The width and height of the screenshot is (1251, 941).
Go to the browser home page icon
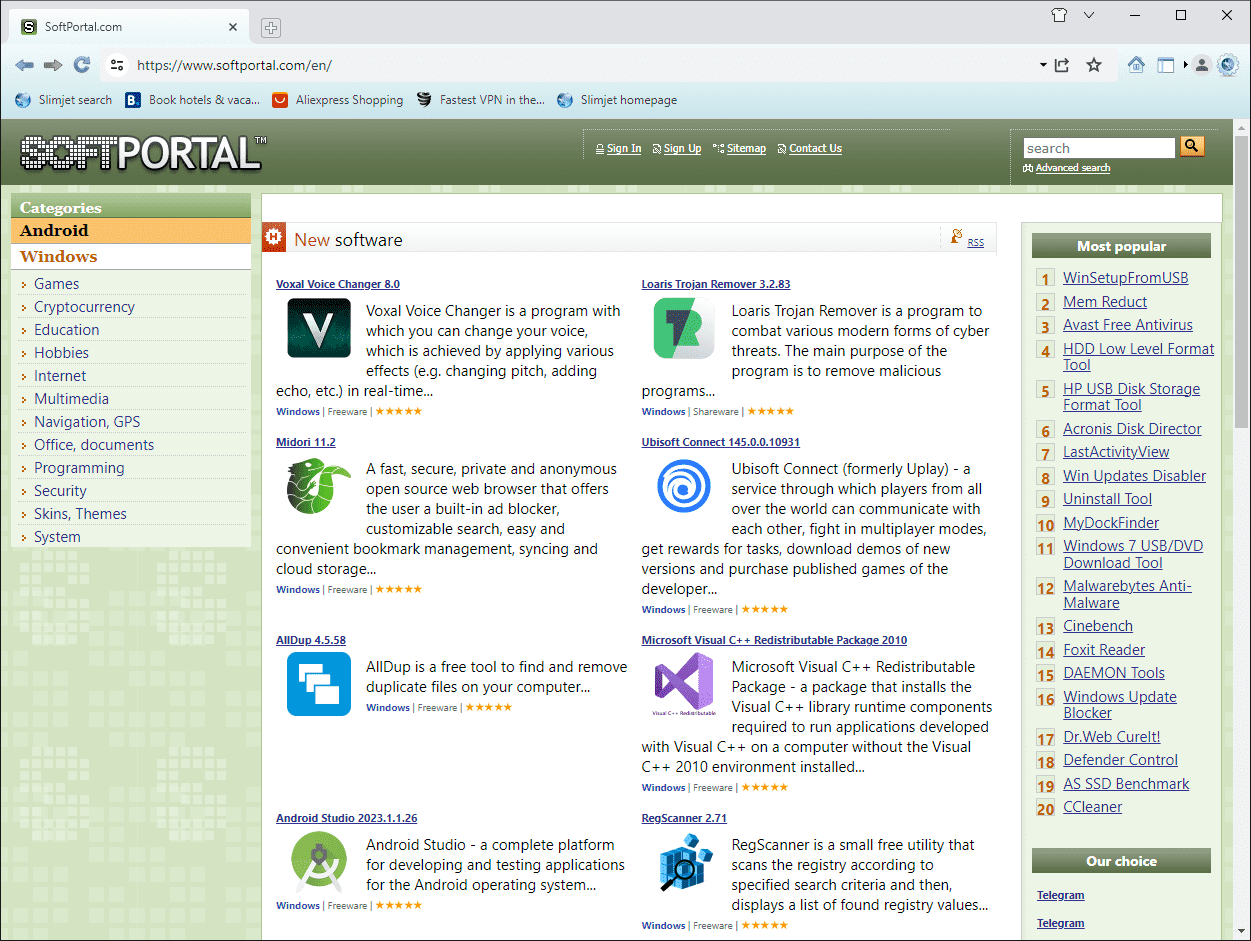pyautogui.click(x=1136, y=65)
